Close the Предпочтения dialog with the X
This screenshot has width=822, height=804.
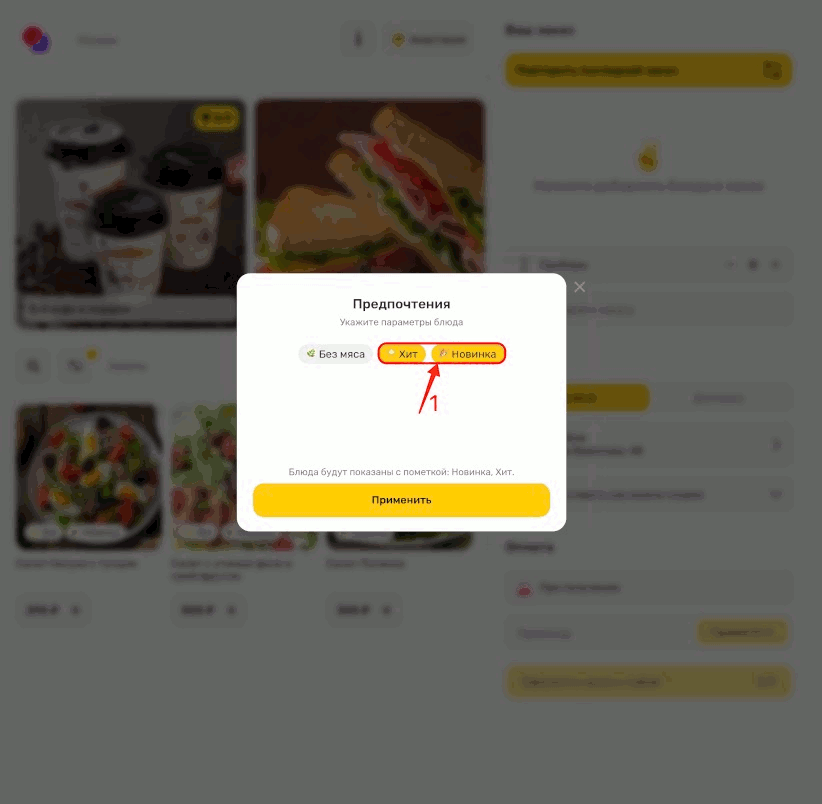click(579, 287)
